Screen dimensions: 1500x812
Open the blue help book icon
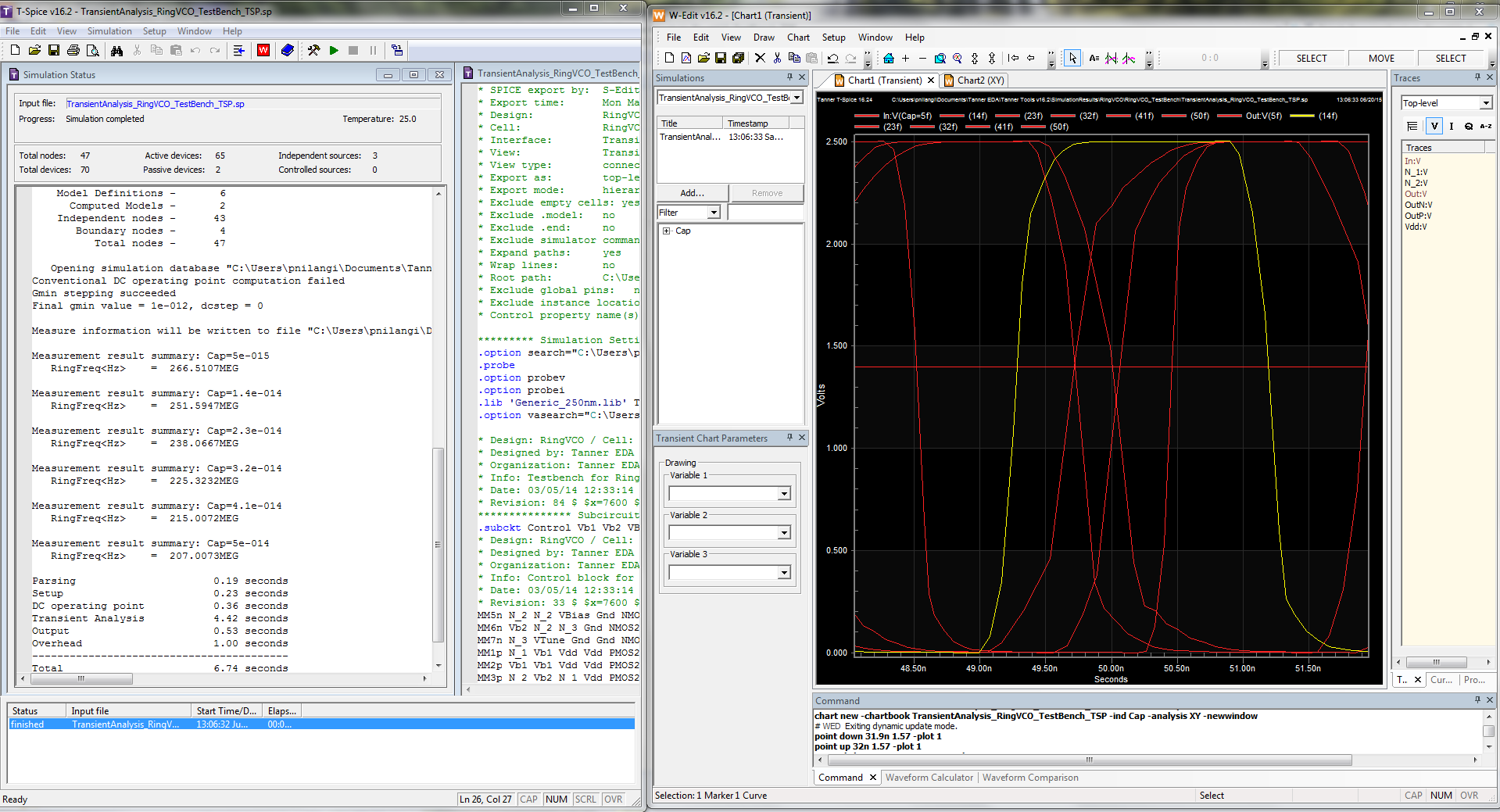pos(288,51)
